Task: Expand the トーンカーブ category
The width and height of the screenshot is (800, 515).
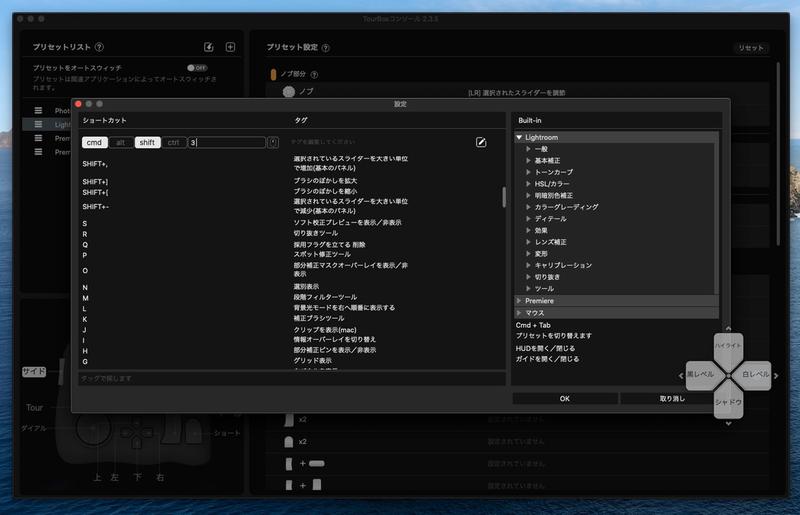Action: click(529, 172)
